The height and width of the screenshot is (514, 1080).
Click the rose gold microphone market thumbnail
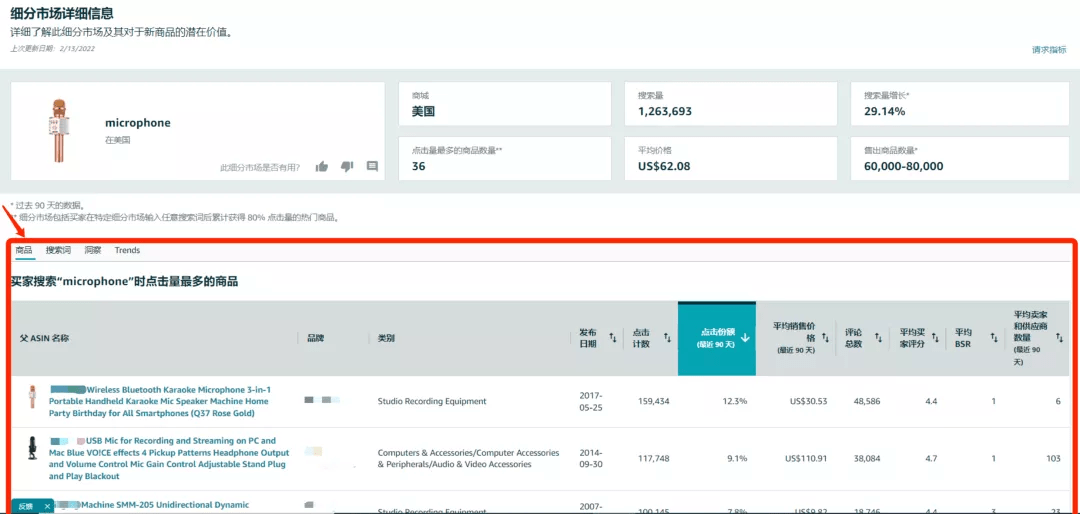(57, 131)
